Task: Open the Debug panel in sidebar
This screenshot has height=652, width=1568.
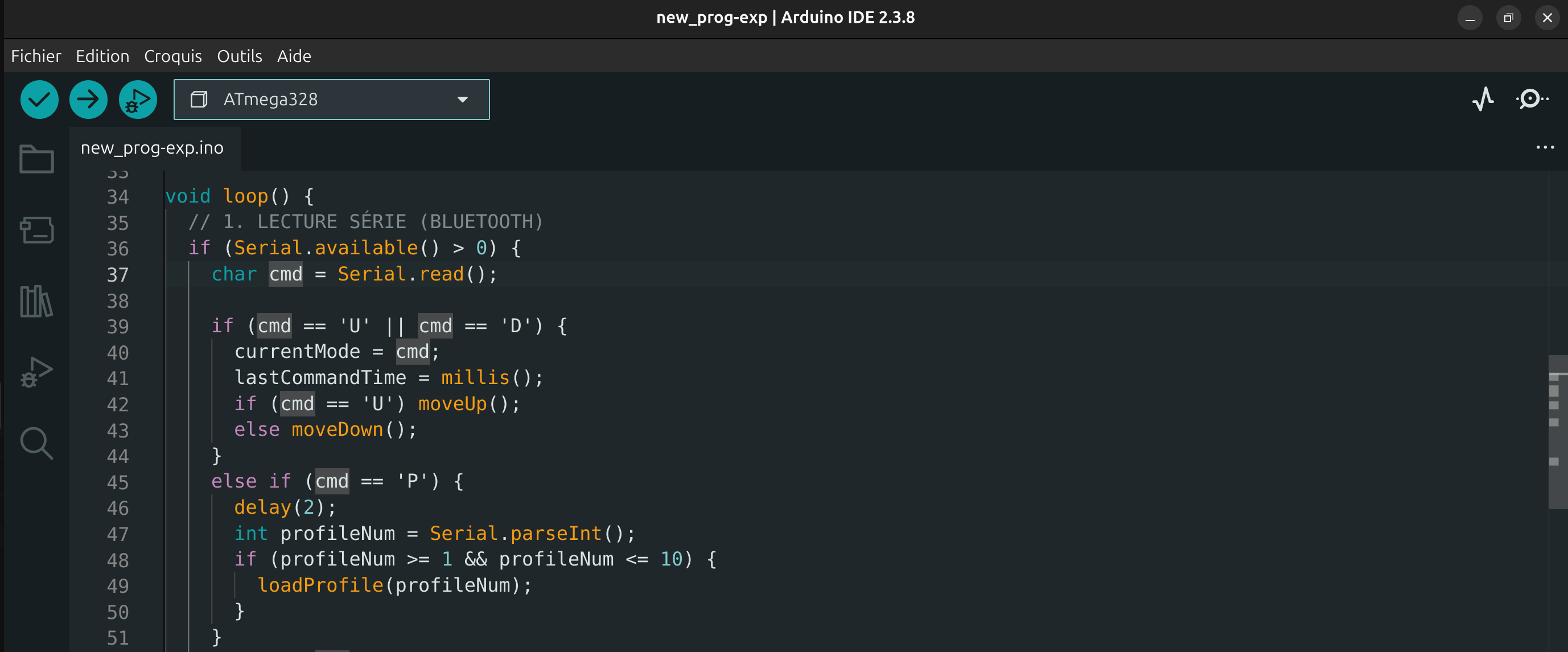Action: point(36,372)
